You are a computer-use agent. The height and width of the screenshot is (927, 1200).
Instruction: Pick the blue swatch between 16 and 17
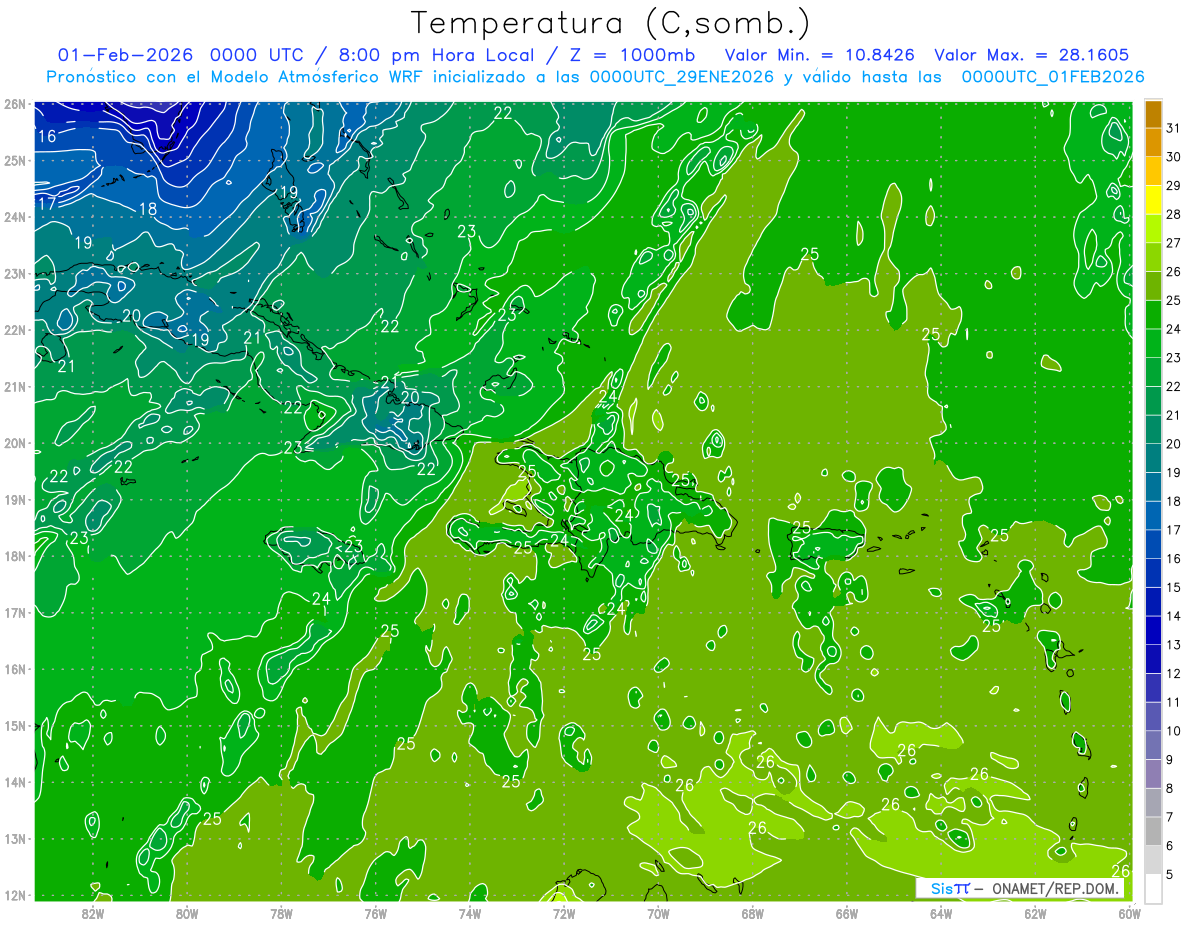pyautogui.click(x=1153, y=544)
